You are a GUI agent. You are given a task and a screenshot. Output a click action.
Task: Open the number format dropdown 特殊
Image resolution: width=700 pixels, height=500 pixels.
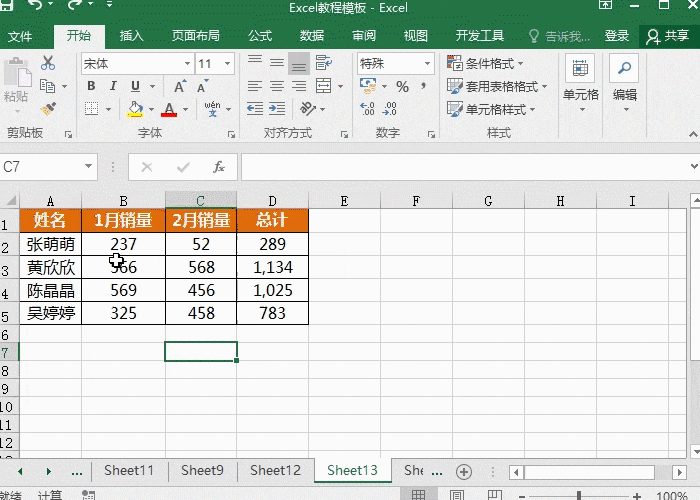[x=395, y=63]
